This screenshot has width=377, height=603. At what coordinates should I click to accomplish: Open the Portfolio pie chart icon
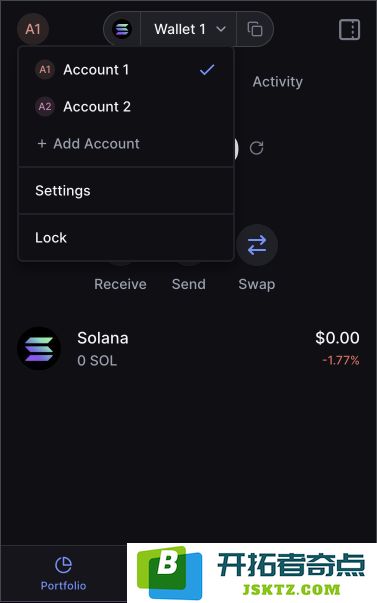pyautogui.click(x=63, y=565)
